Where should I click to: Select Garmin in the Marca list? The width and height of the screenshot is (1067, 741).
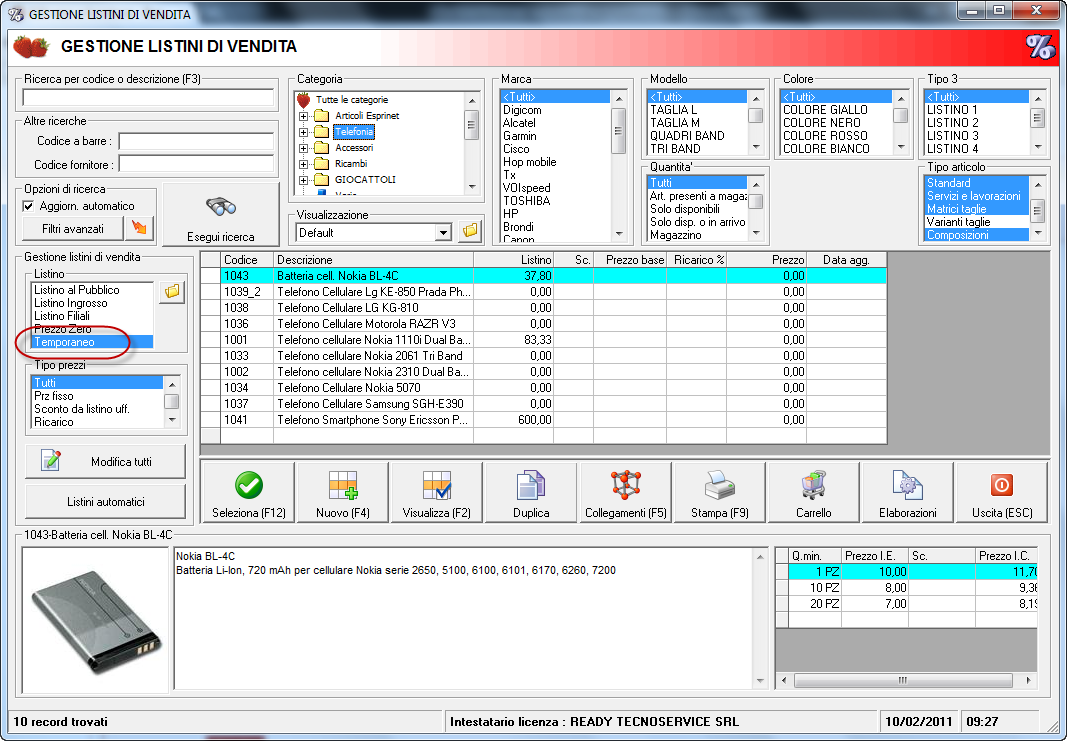520,136
